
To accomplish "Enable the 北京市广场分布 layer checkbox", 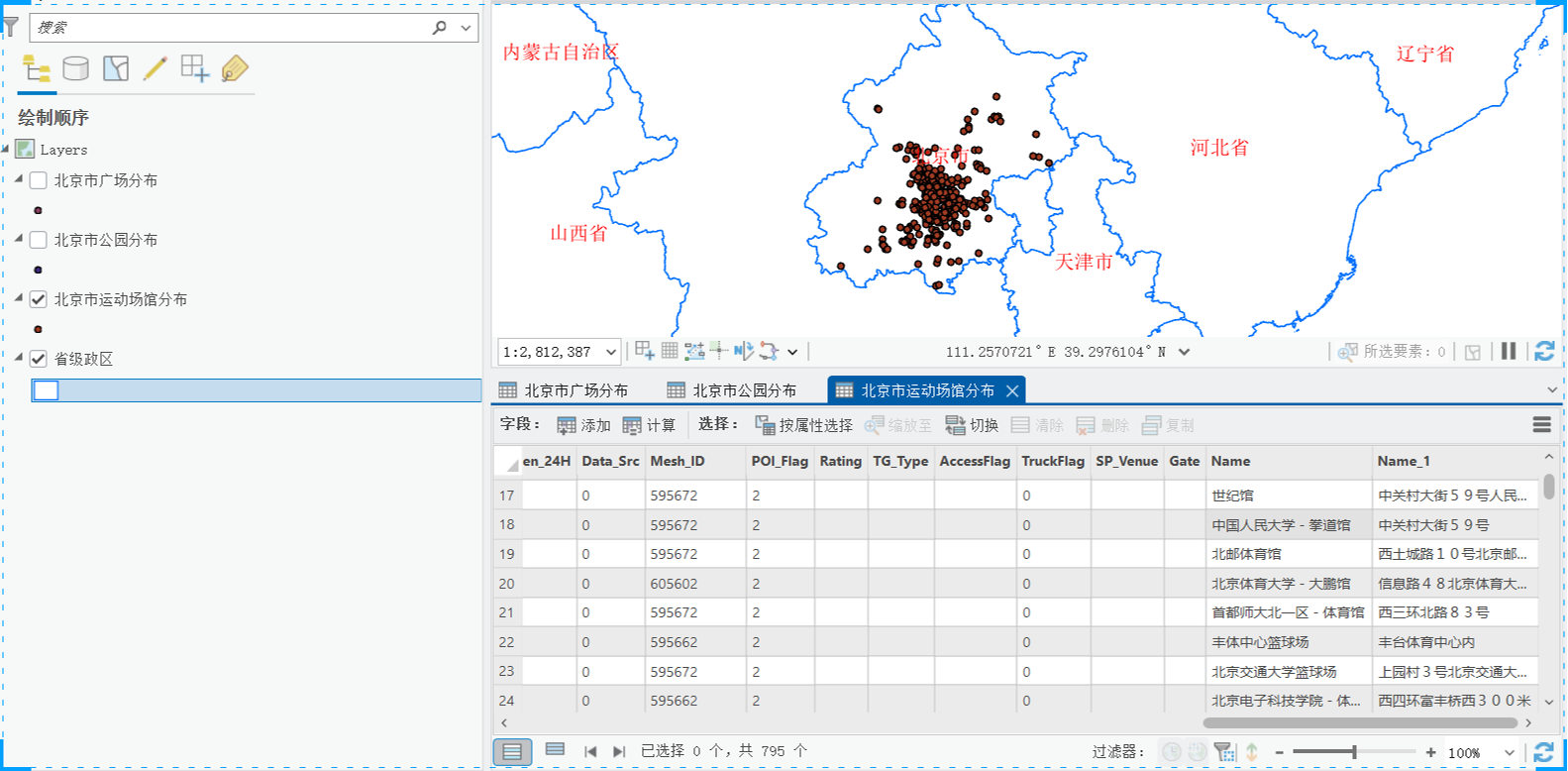I will pyautogui.click(x=39, y=180).
